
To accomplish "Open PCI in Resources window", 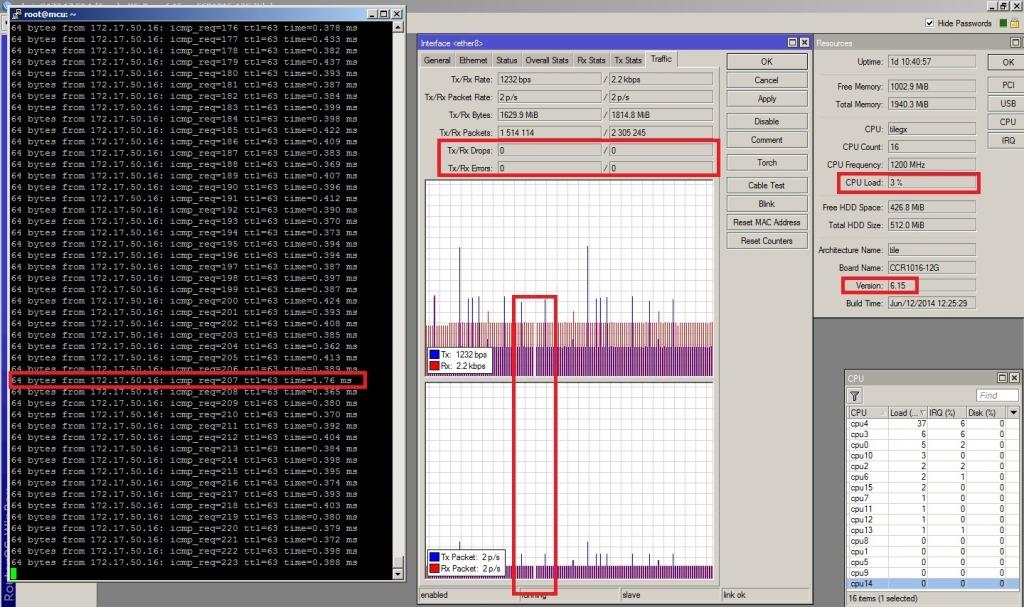I will pos(1007,85).
